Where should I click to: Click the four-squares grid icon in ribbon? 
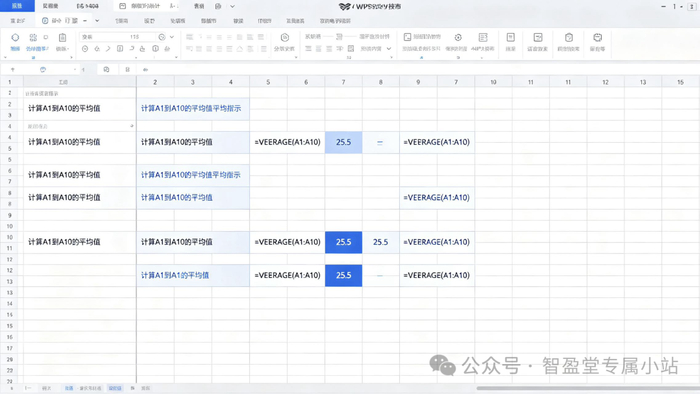tap(33, 37)
